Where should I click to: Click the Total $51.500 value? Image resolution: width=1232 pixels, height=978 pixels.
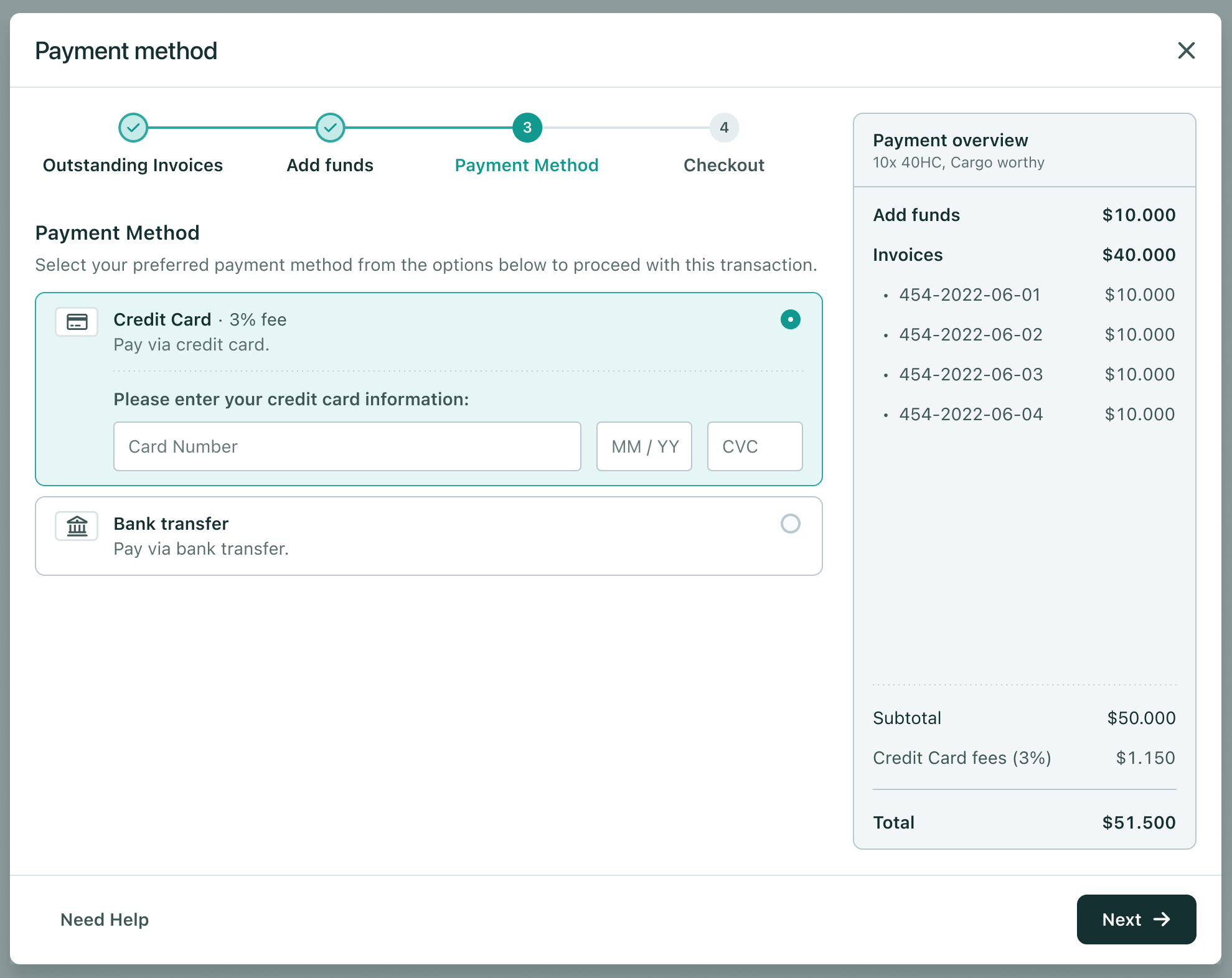[x=1139, y=822]
